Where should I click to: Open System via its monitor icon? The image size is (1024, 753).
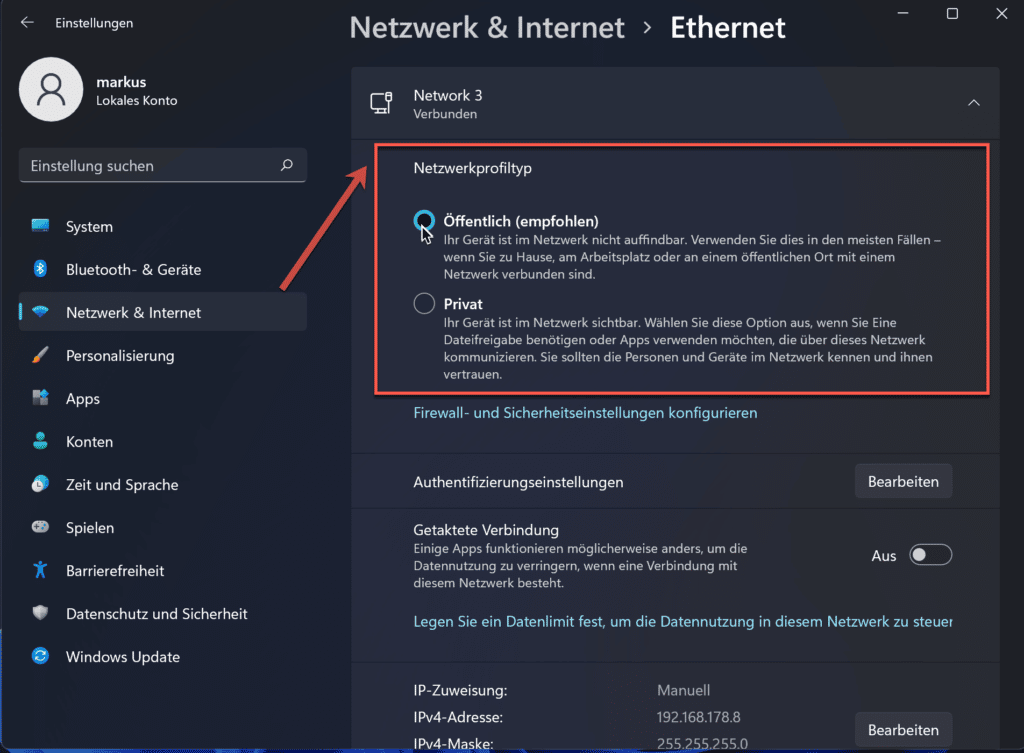click(x=40, y=226)
